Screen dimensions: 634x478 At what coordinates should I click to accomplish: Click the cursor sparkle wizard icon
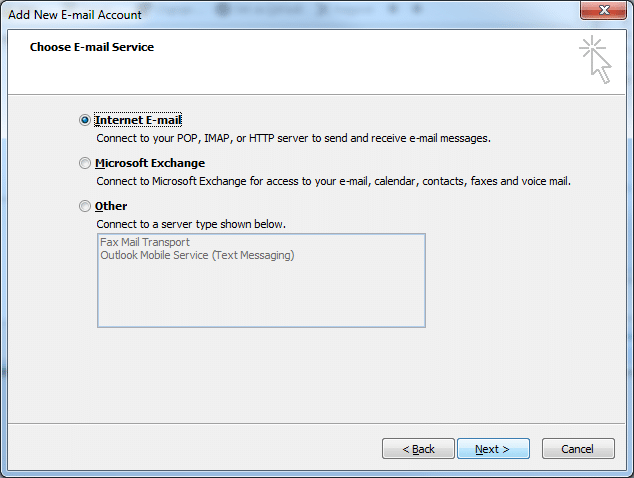click(x=595, y=60)
